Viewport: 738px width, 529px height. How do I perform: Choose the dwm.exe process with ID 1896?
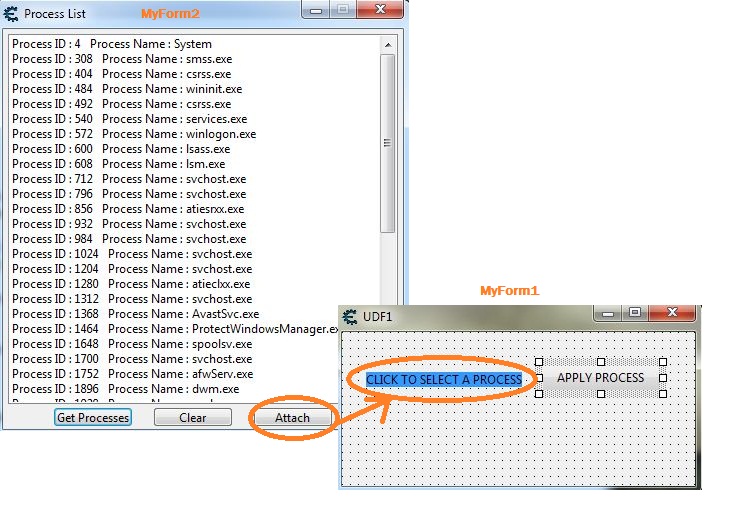pos(125,389)
